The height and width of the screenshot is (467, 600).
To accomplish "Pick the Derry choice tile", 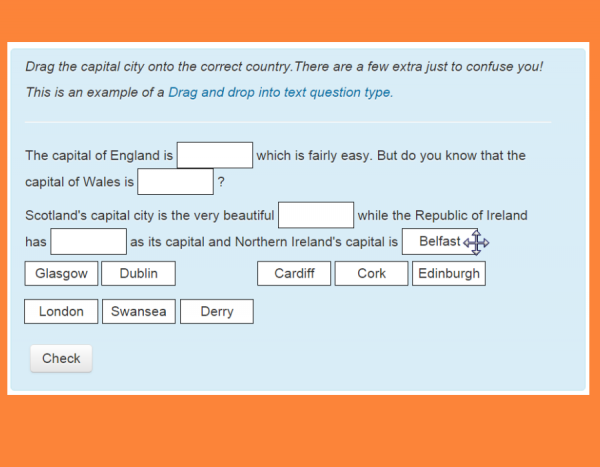I will click(217, 312).
